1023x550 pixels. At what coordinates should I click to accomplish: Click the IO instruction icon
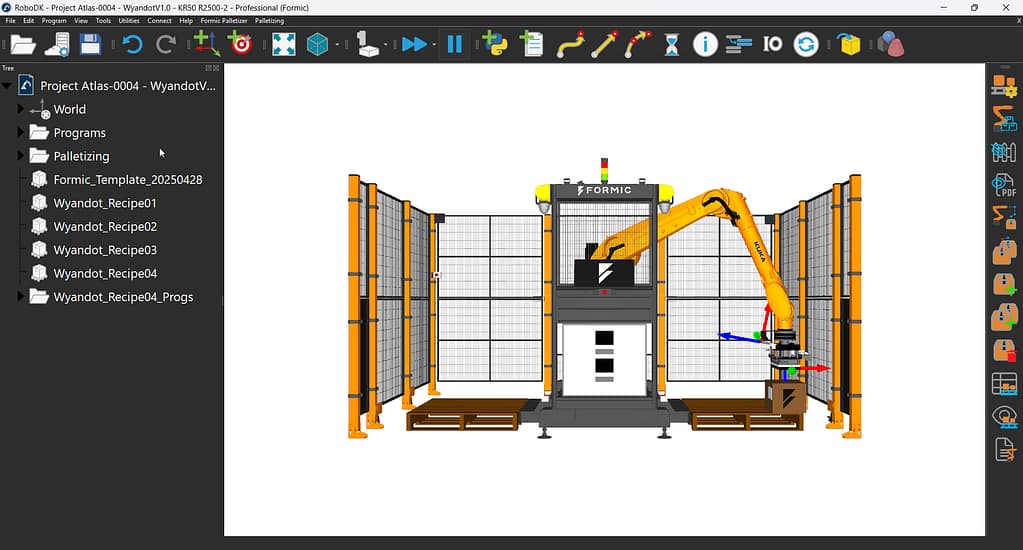(772, 44)
